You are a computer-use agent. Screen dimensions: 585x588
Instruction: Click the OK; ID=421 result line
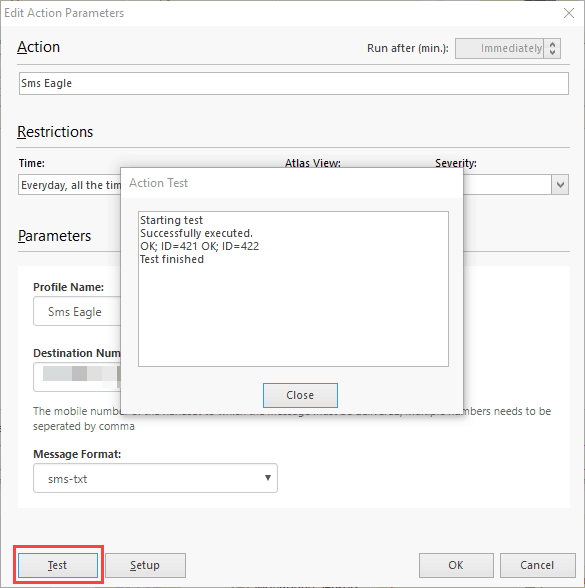point(168,246)
